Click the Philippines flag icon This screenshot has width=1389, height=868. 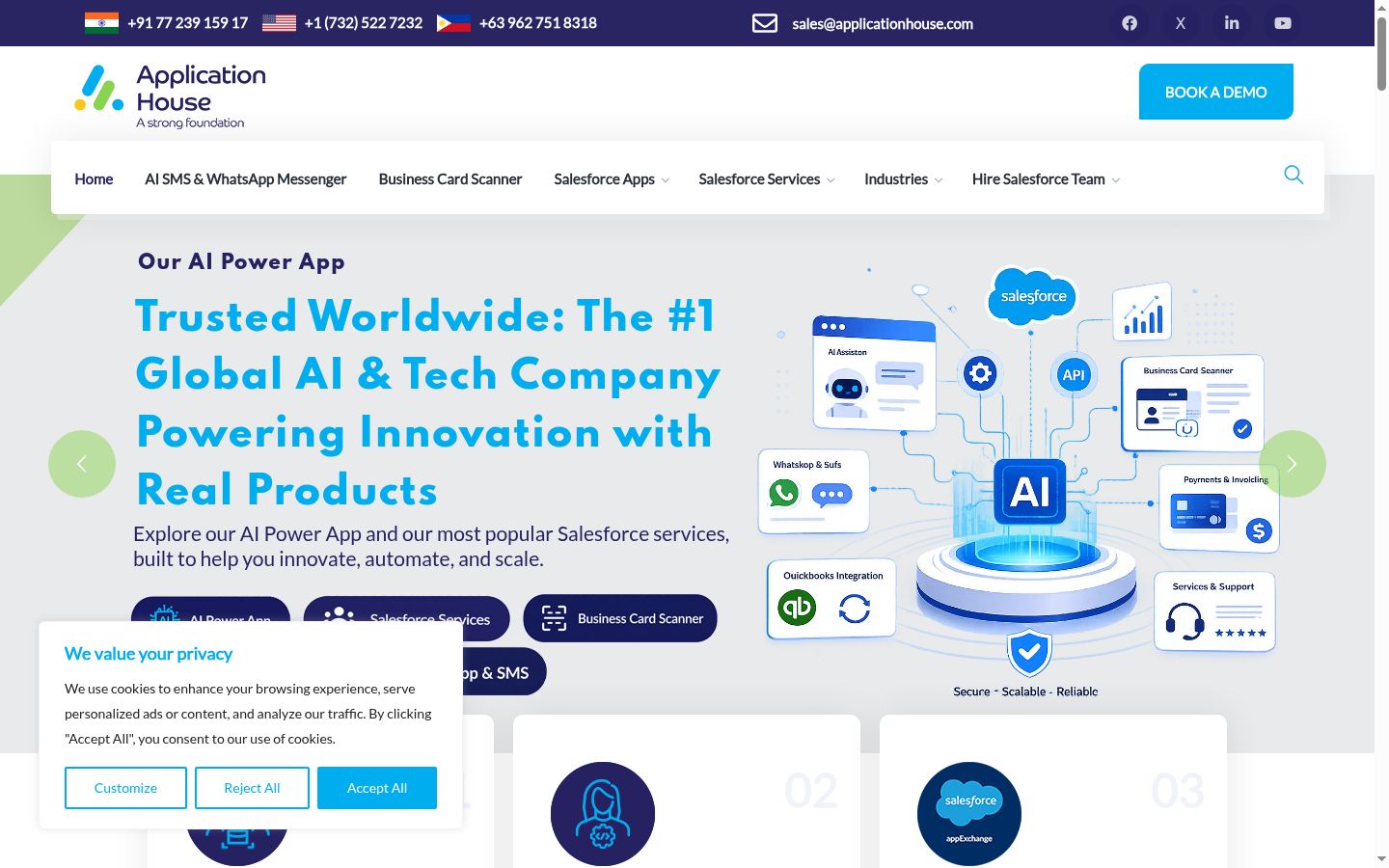pos(453,22)
